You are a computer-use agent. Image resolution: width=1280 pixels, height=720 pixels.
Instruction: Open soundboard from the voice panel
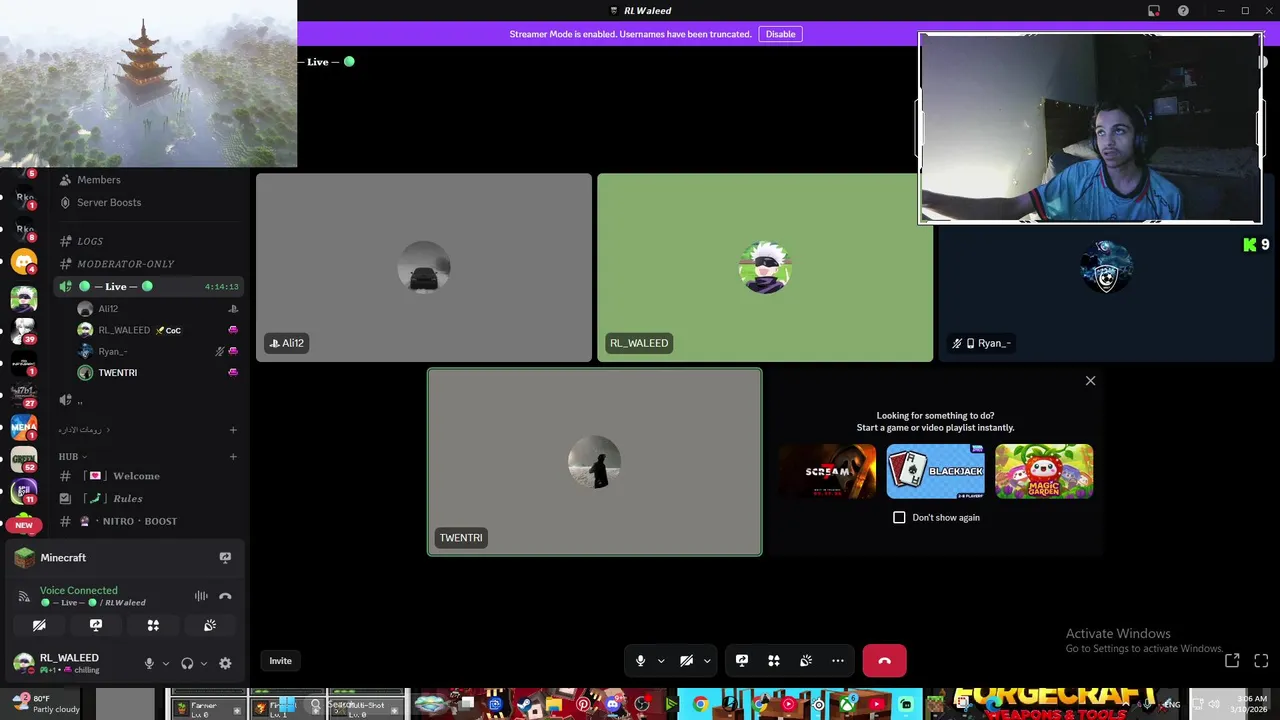pos(210,625)
